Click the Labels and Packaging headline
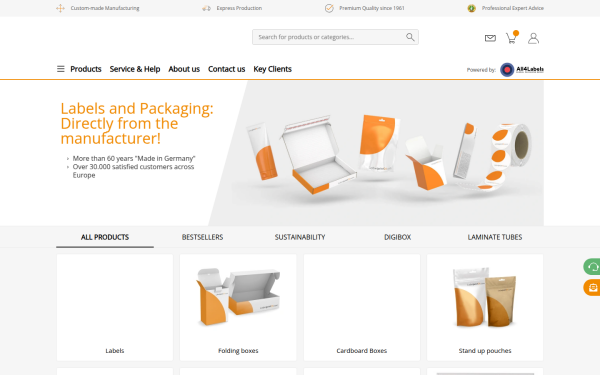Viewport: 600px width, 375px height. [x=137, y=124]
